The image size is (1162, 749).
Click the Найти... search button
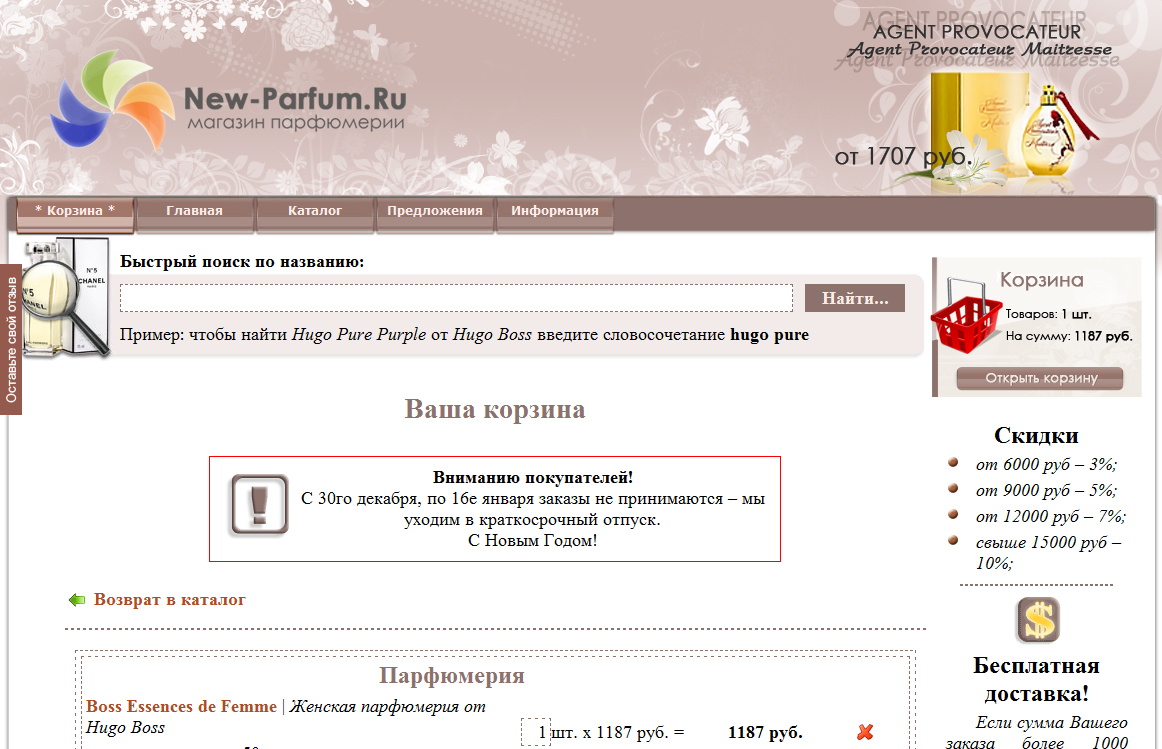tap(854, 298)
